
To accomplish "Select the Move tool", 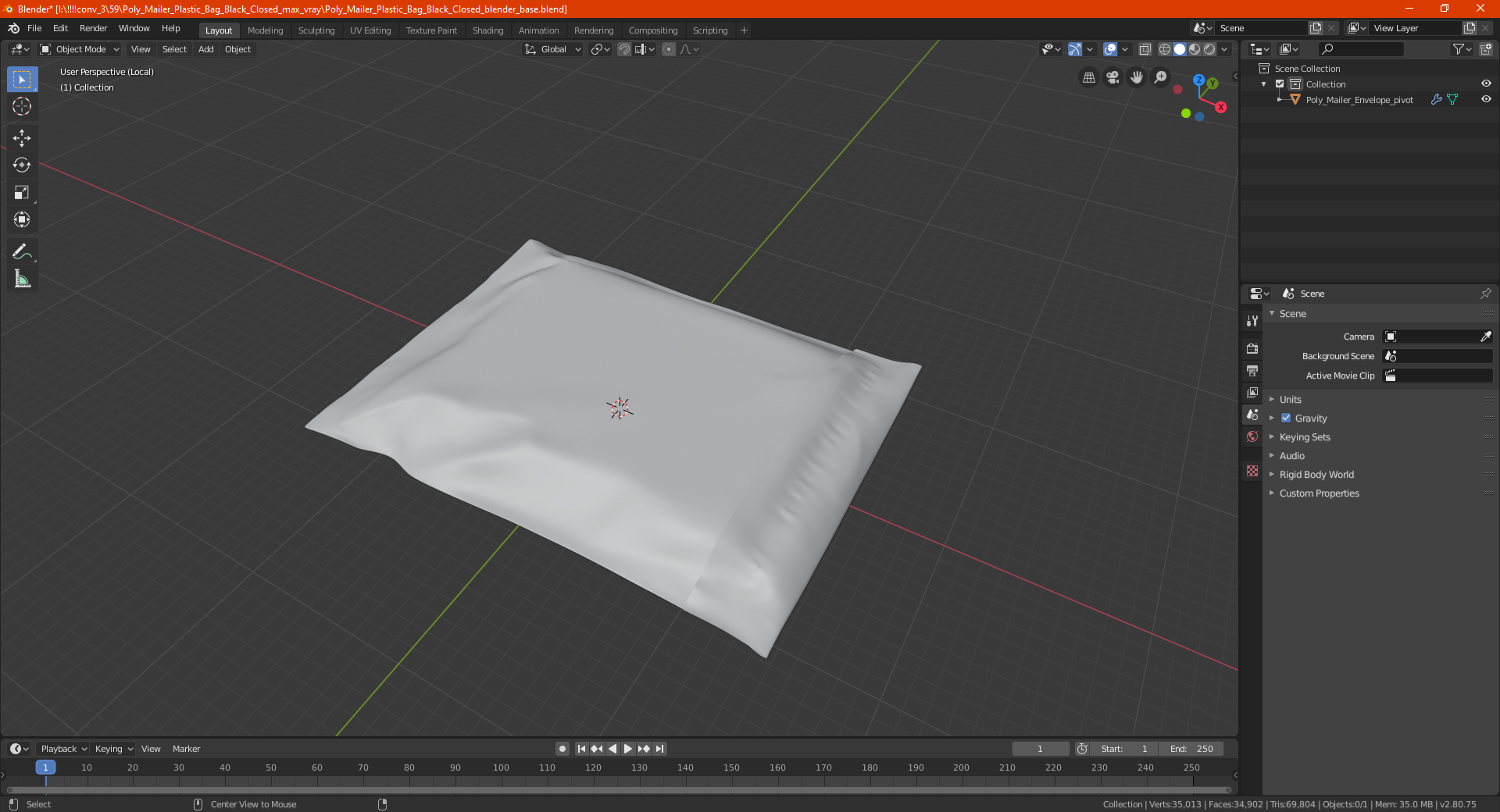I will (x=22, y=138).
